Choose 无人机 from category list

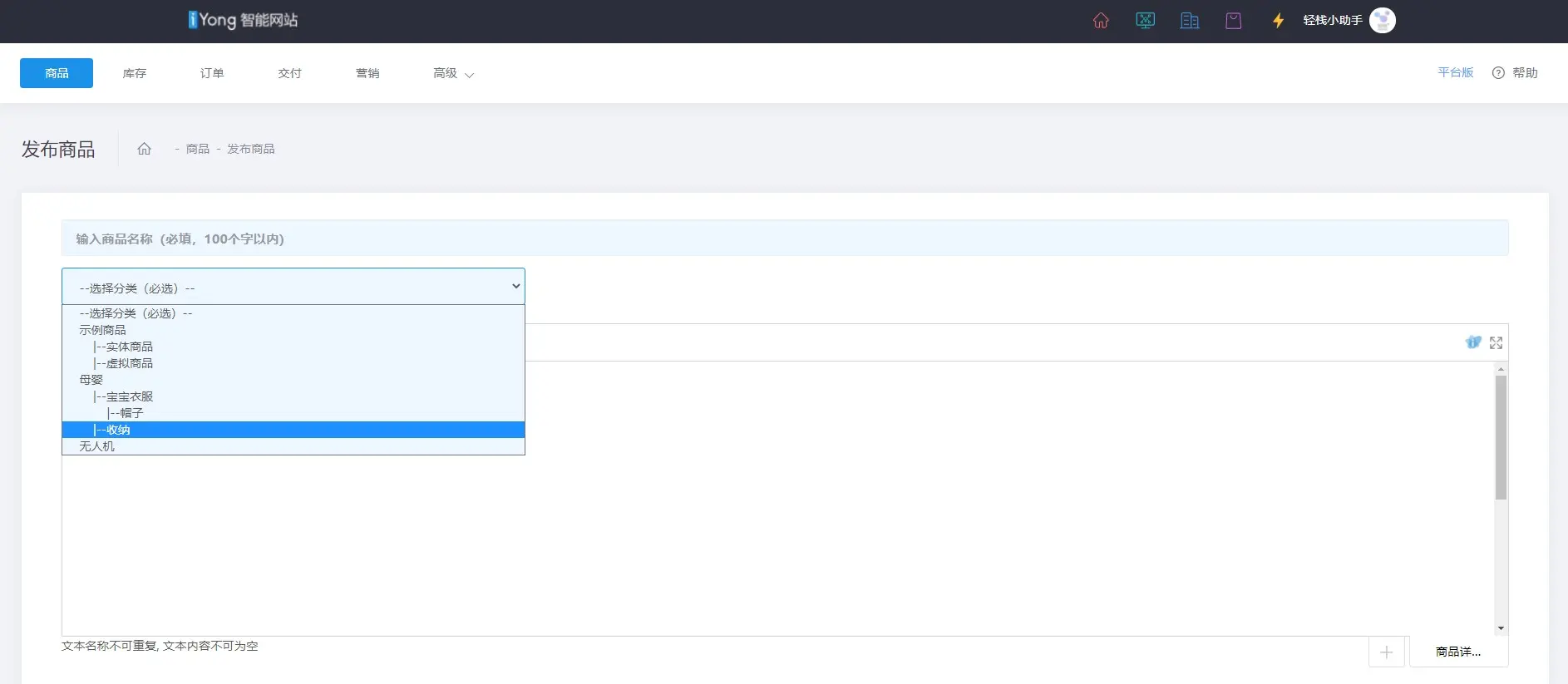[x=97, y=446]
